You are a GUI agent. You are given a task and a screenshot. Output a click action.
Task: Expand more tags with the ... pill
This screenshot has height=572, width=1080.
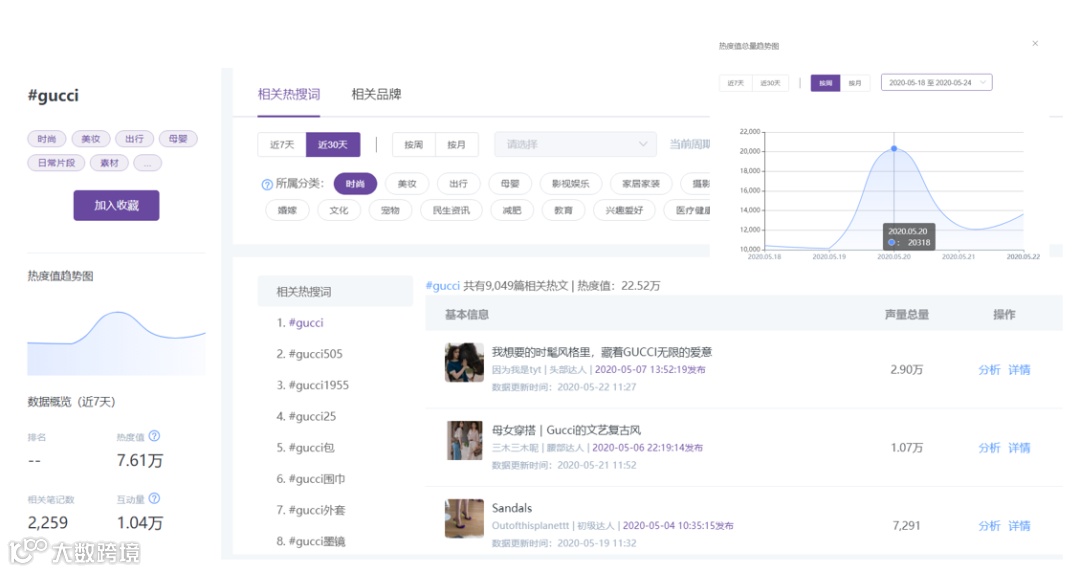(x=147, y=163)
